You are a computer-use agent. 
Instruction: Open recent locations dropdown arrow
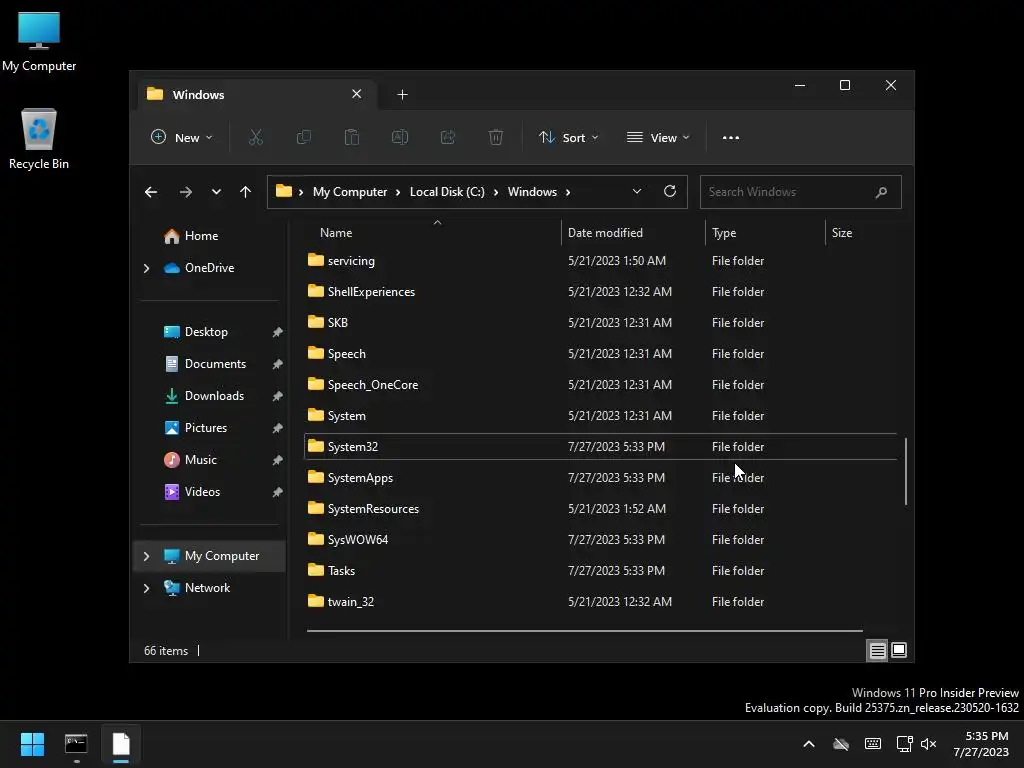click(x=216, y=192)
